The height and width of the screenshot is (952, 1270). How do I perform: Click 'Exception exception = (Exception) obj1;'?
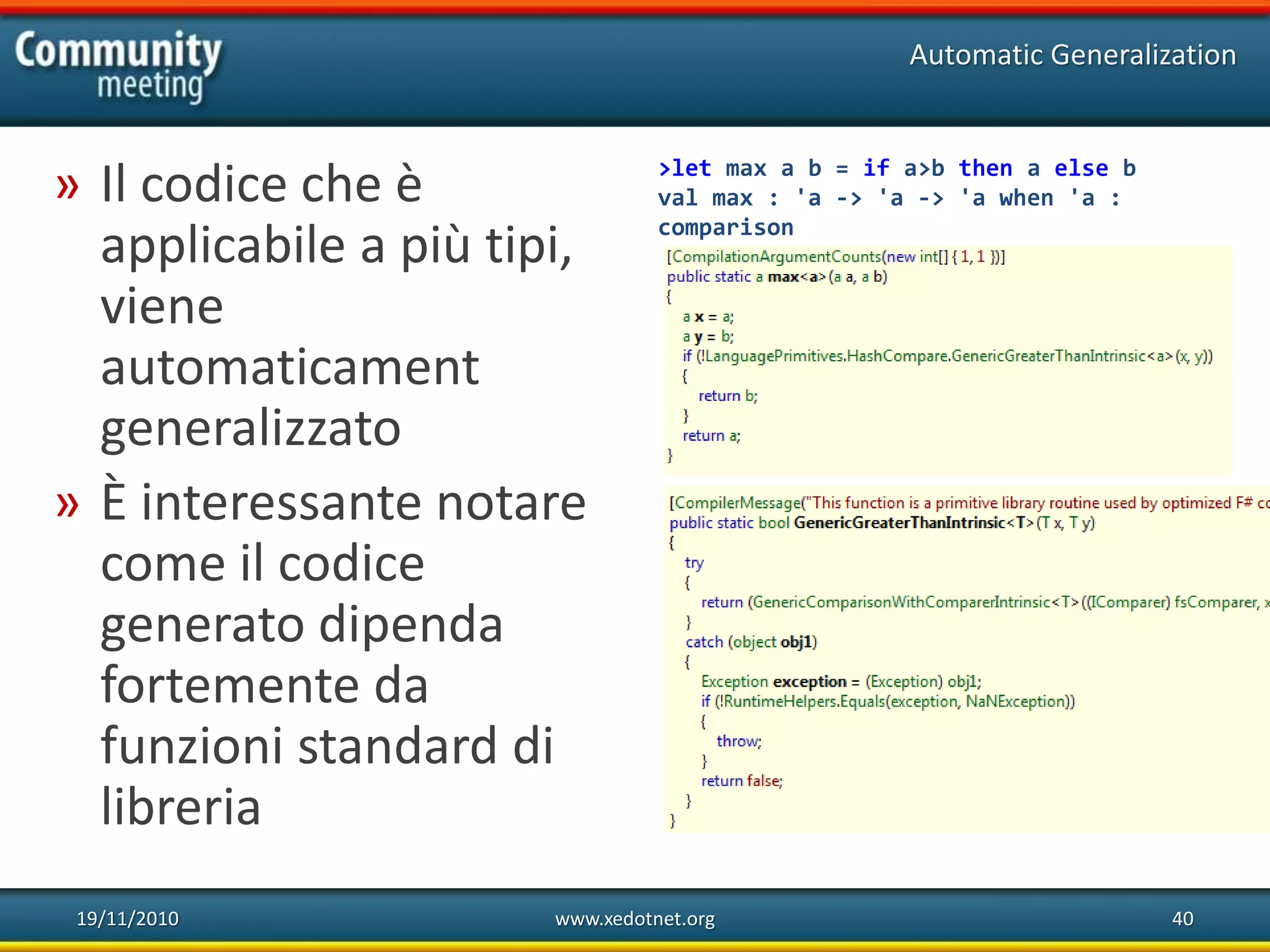(841, 681)
